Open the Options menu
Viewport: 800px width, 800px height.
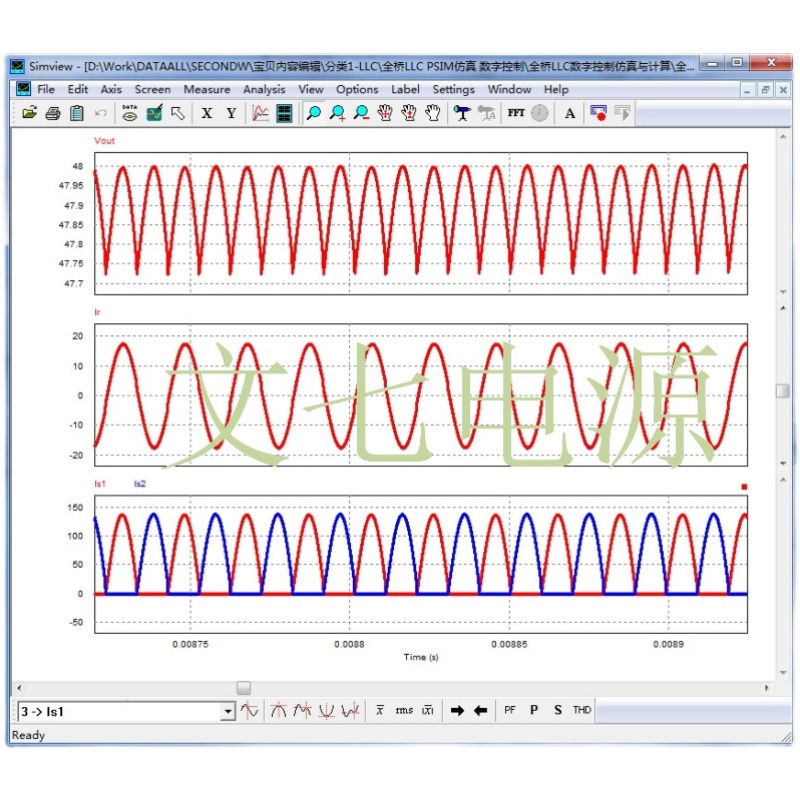(357, 89)
